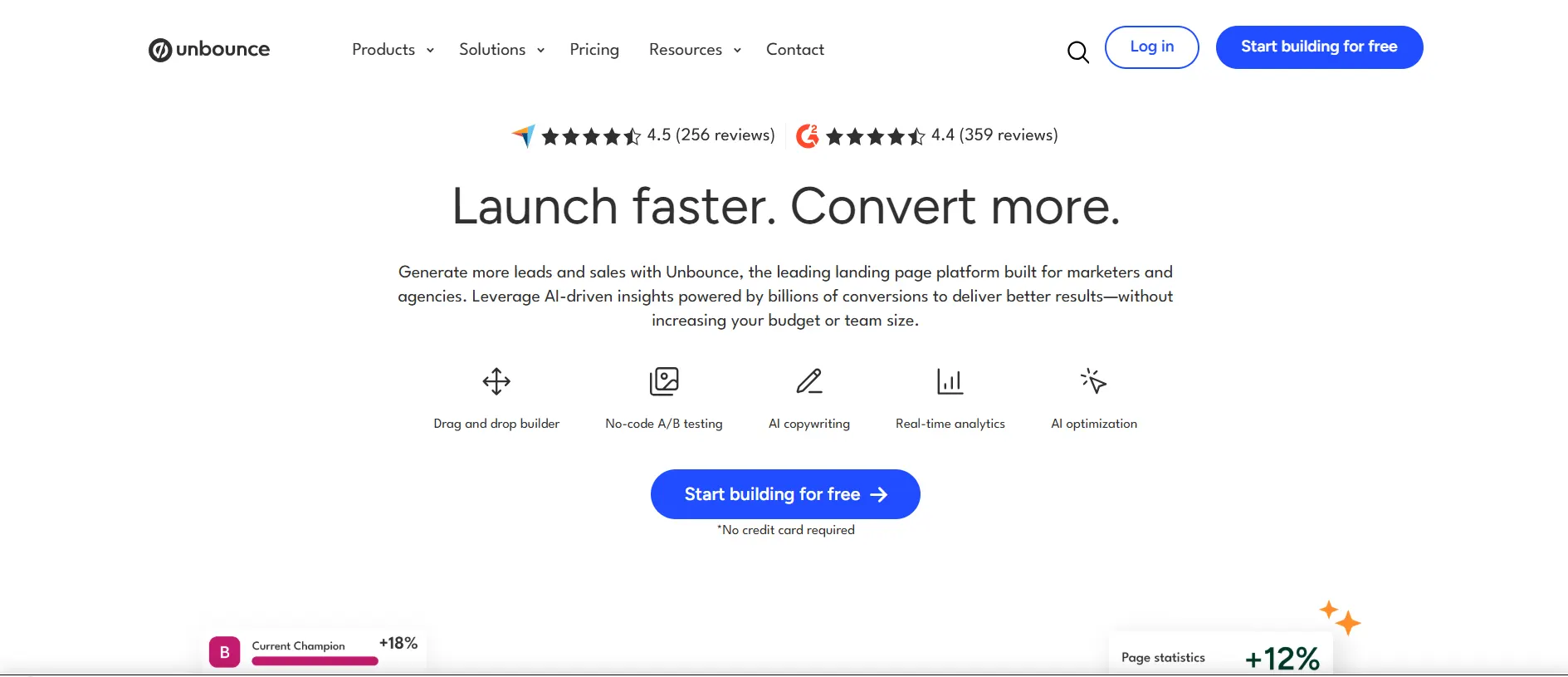Click the No credit card required note
Screen dimensions: 1568x677
click(x=786, y=530)
